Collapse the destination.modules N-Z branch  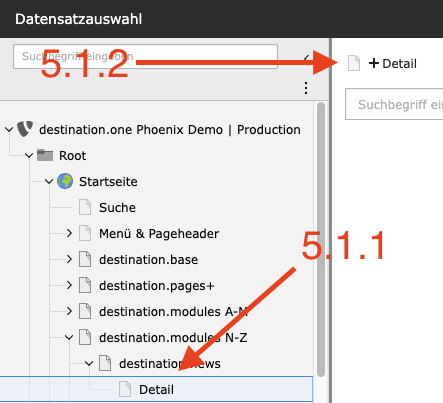[69, 337]
